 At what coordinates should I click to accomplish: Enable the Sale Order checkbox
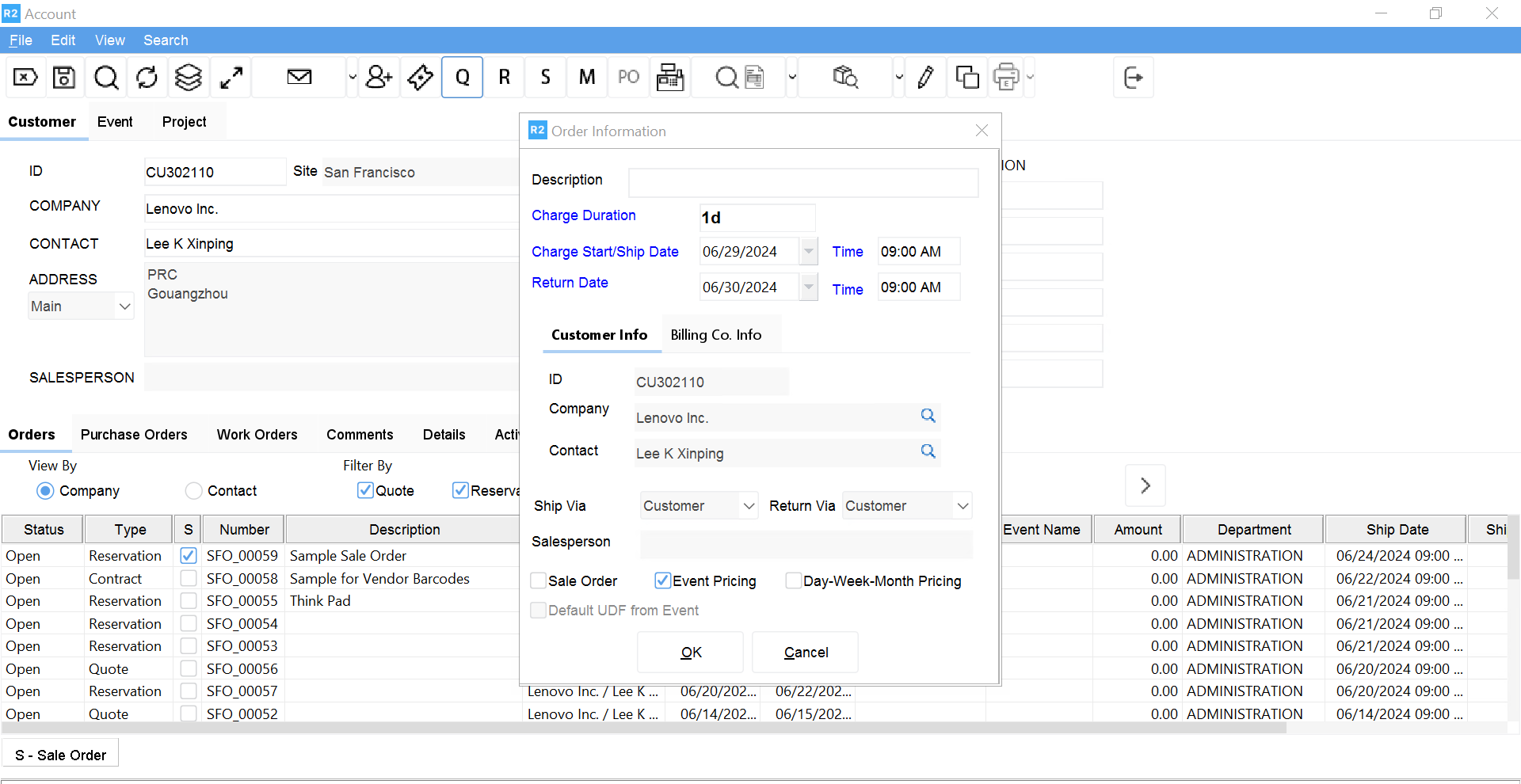point(539,580)
